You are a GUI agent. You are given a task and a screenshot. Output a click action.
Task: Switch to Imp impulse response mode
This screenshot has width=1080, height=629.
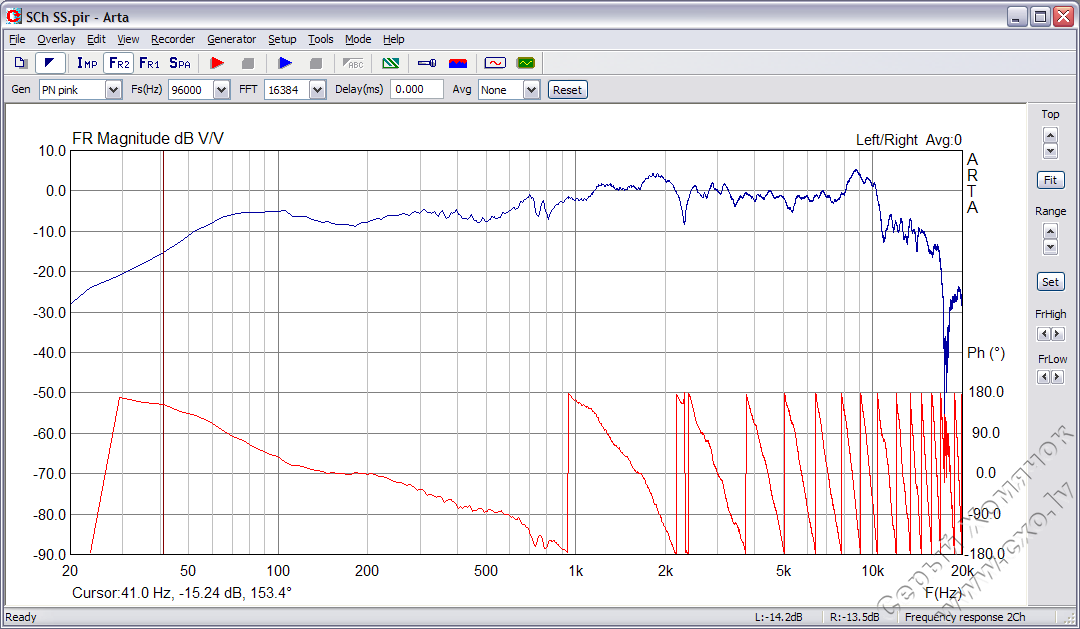[87, 63]
